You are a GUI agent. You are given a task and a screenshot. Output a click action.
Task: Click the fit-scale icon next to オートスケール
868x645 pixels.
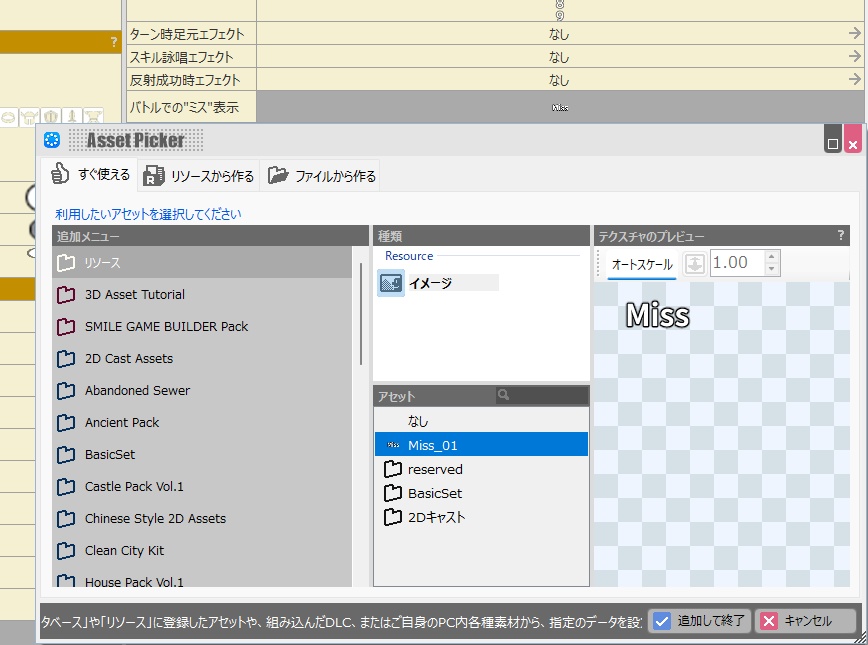(x=694, y=264)
